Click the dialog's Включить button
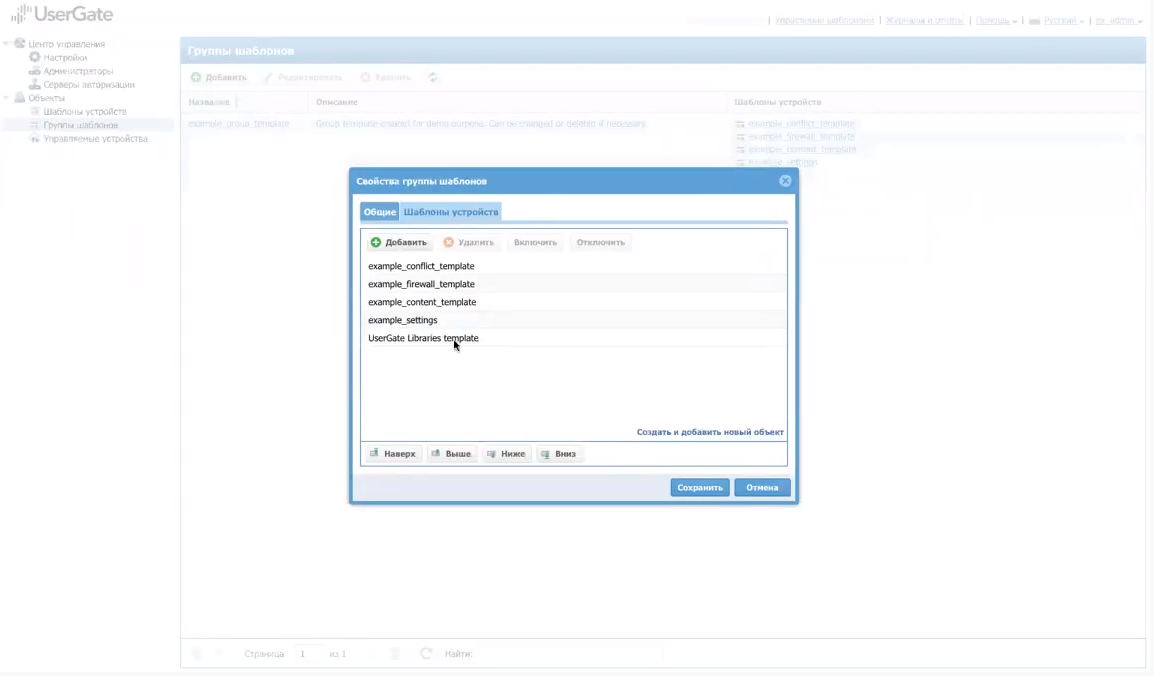Viewport: 1154px width, 676px height. [535, 242]
